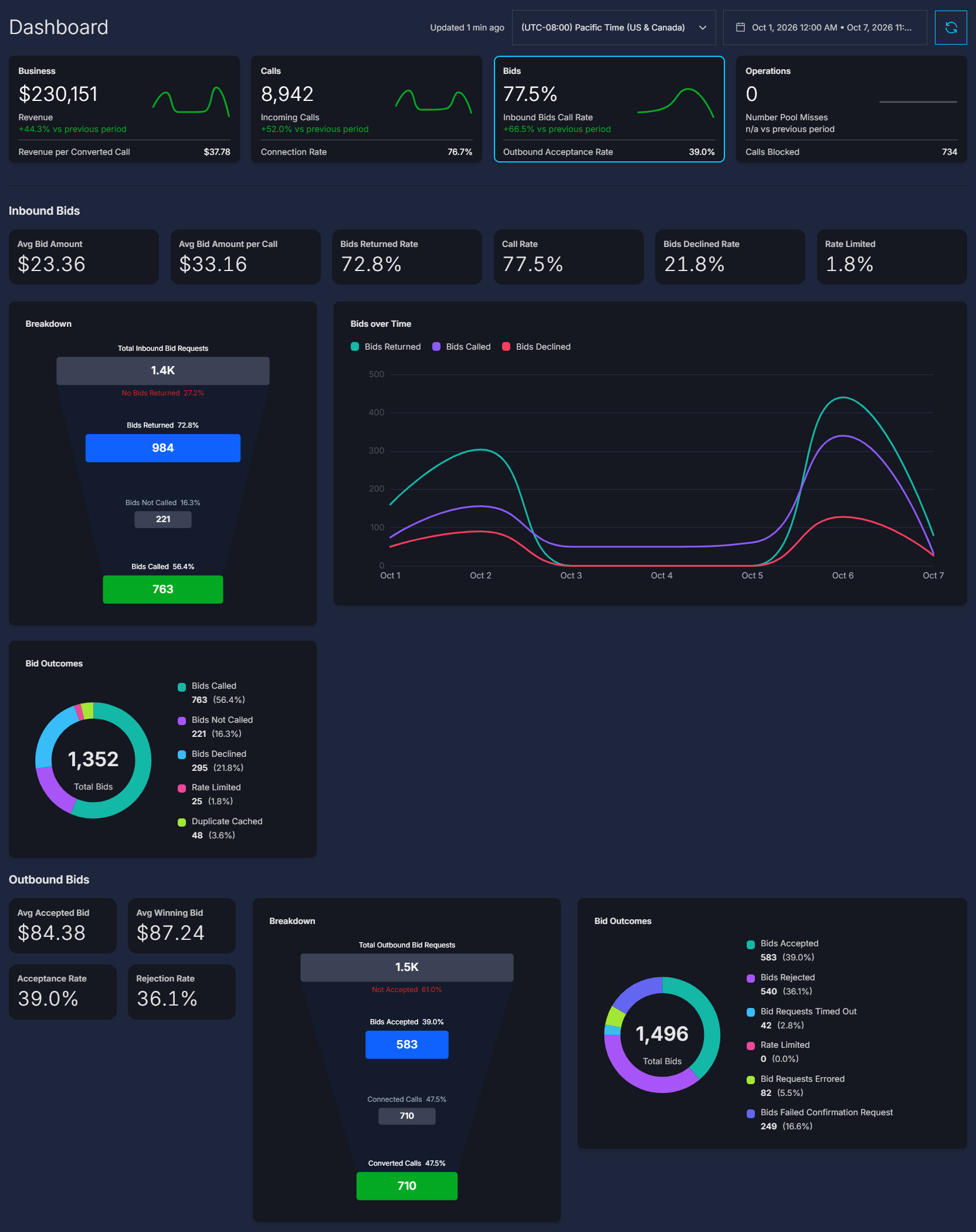The height and width of the screenshot is (1232, 976).
Task: Click the Bid Requests Errored swatch
Action: pos(751,1080)
